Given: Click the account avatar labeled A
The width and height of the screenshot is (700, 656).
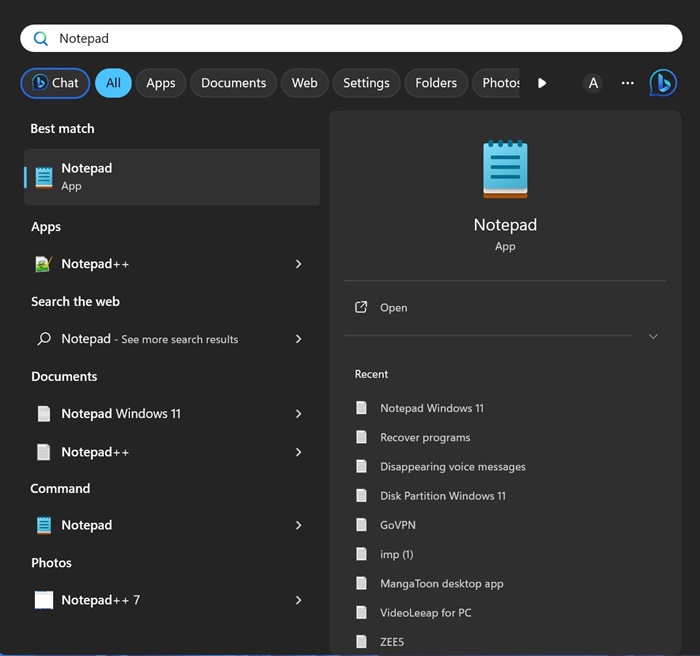Looking at the screenshot, I should pyautogui.click(x=593, y=83).
